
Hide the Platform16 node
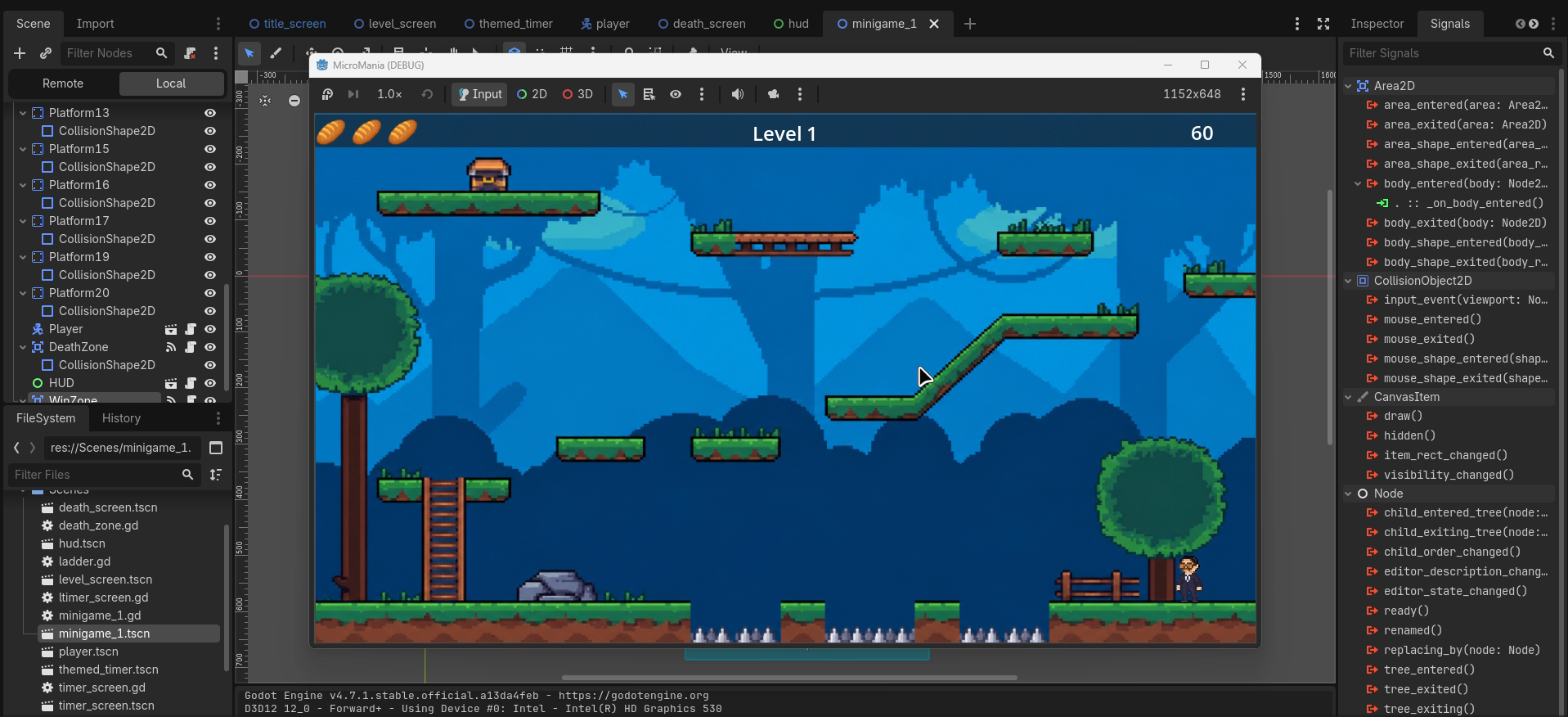[x=210, y=185]
